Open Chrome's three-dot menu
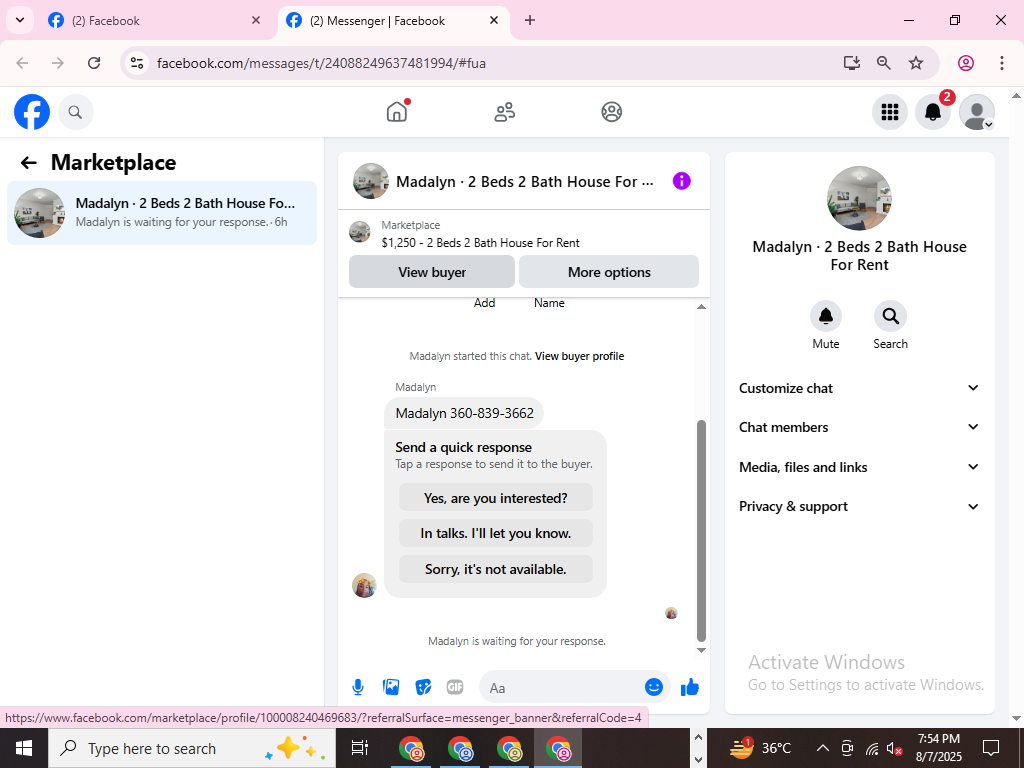 (x=1002, y=63)
